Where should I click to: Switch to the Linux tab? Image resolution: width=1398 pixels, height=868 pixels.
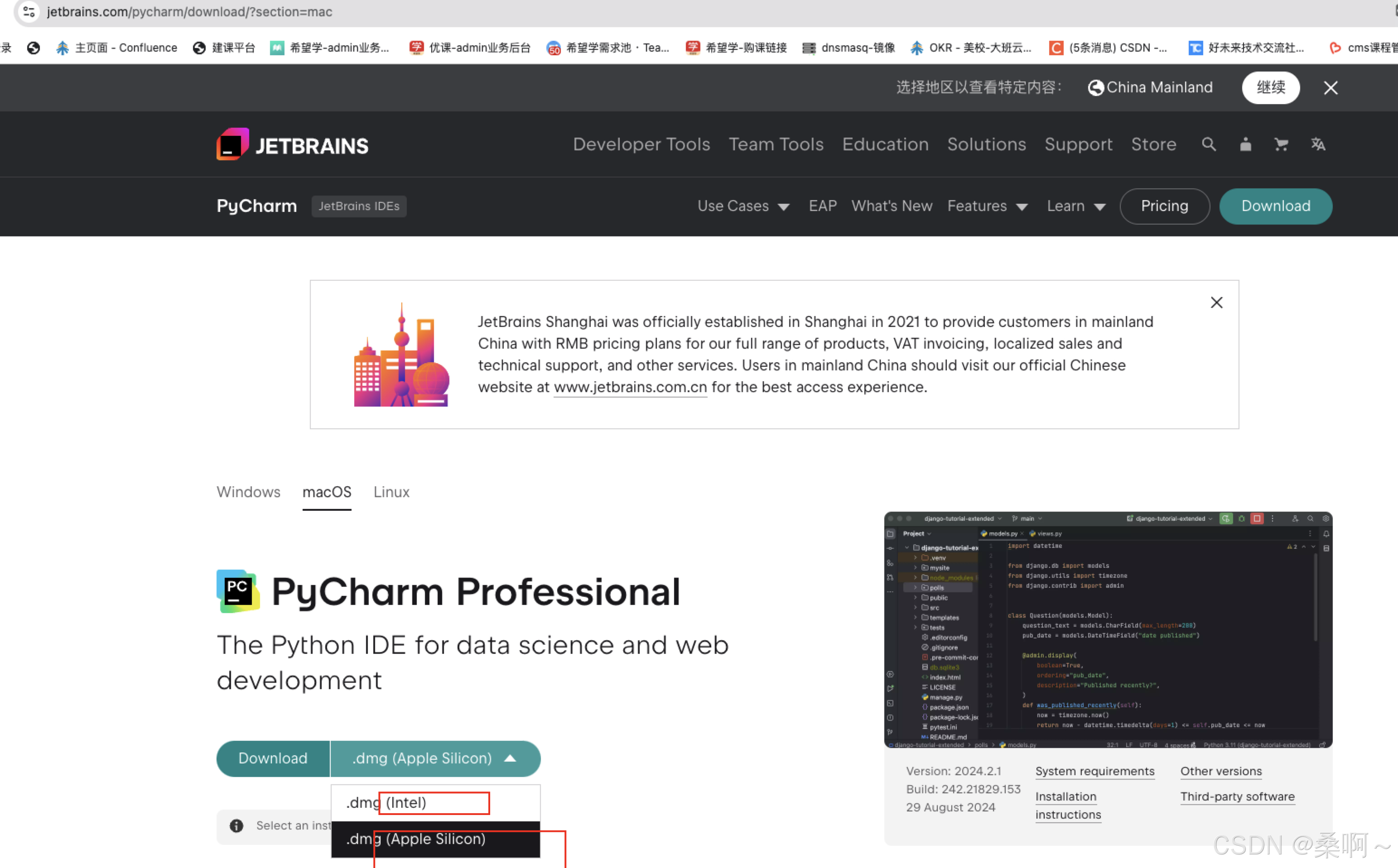tap(391, 492)
